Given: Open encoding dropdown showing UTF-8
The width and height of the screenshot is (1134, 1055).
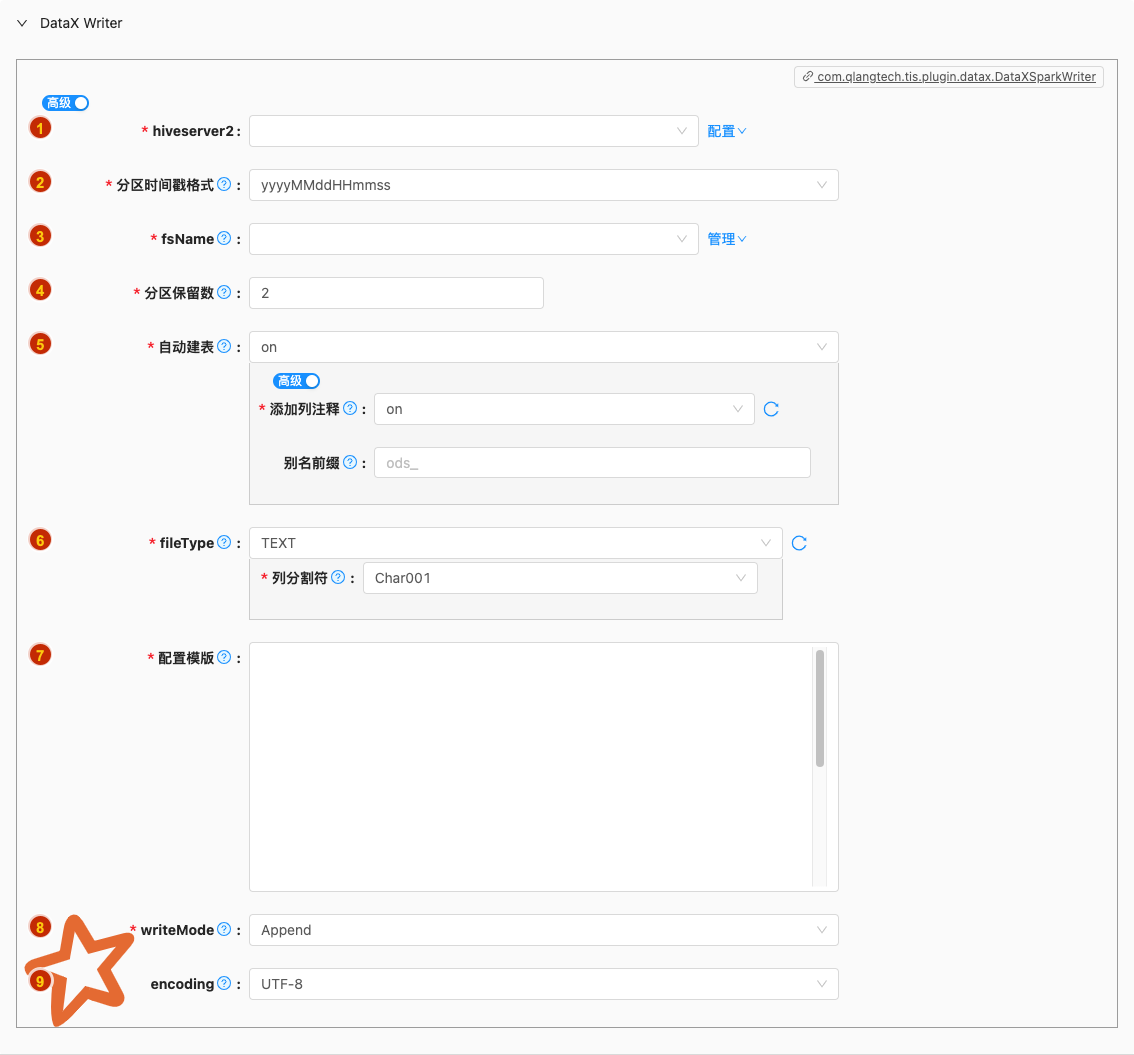Looking at the screenshot, I should (544, 984).
